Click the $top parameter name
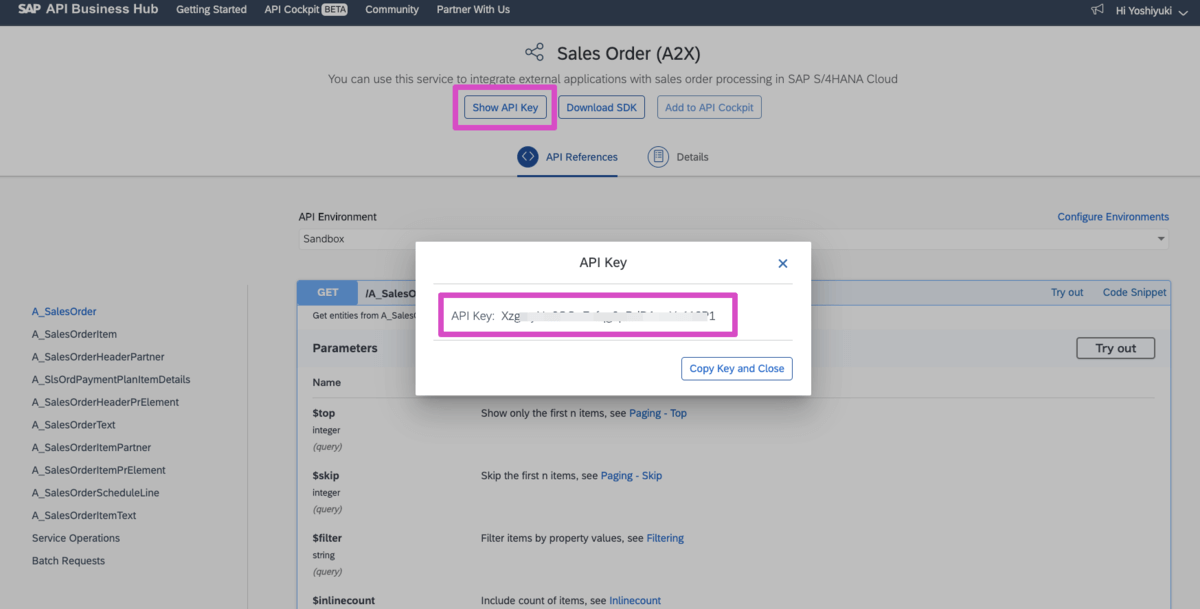 (x=326, y=413)
